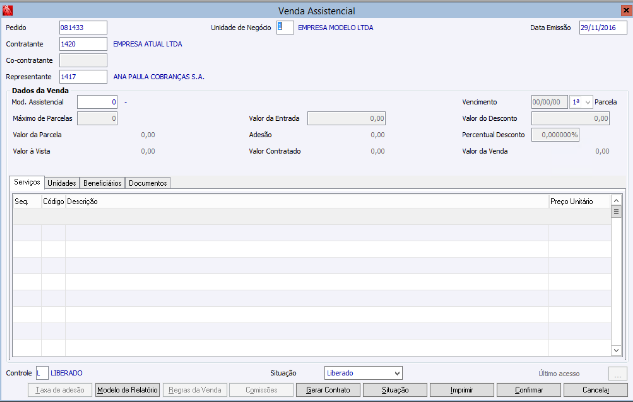Click the grid scrollbar up arrow
Viewport: 633px width, 402px height.
616,200
